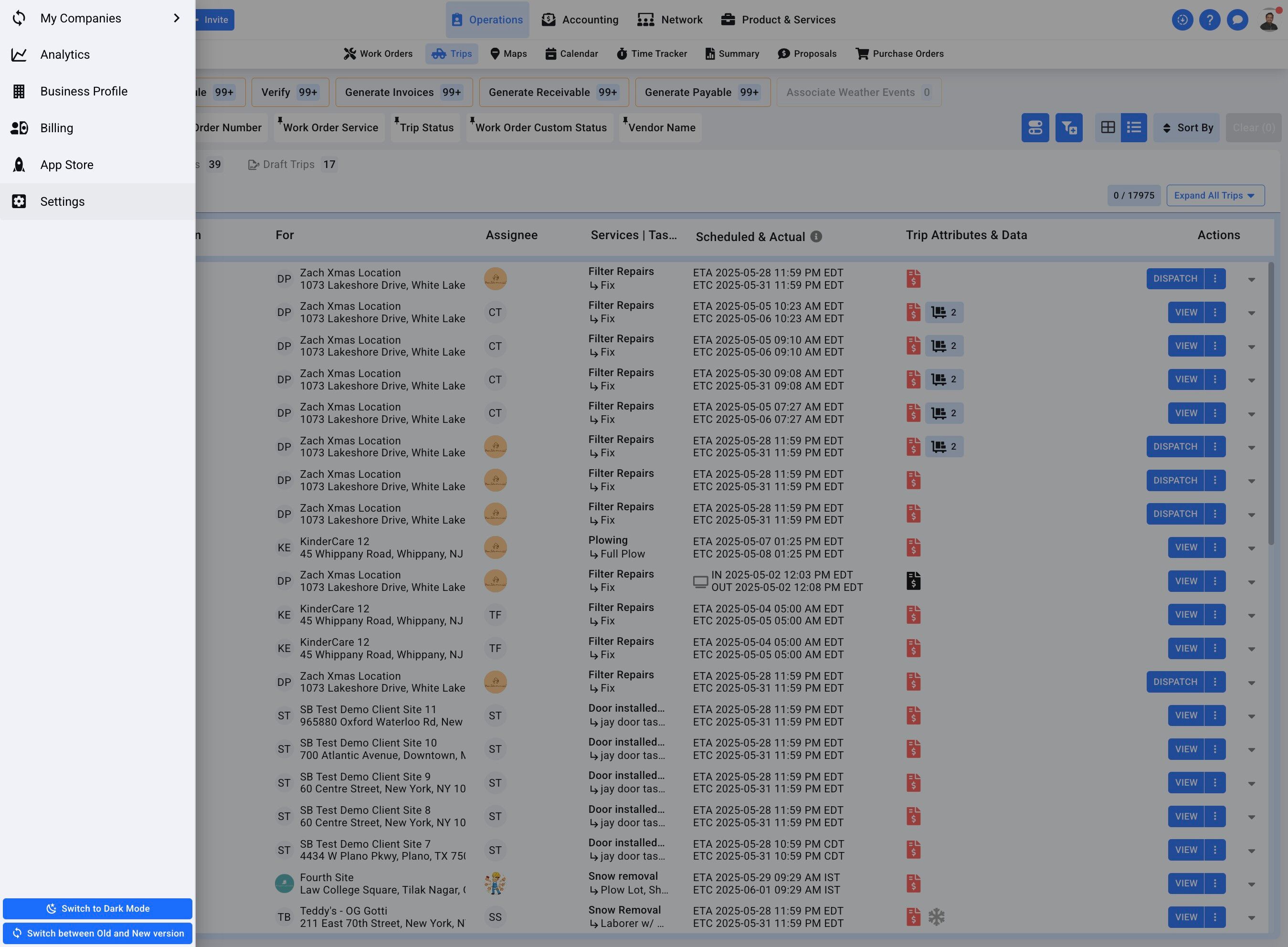Click the help question mark icon

point(1210,20)
